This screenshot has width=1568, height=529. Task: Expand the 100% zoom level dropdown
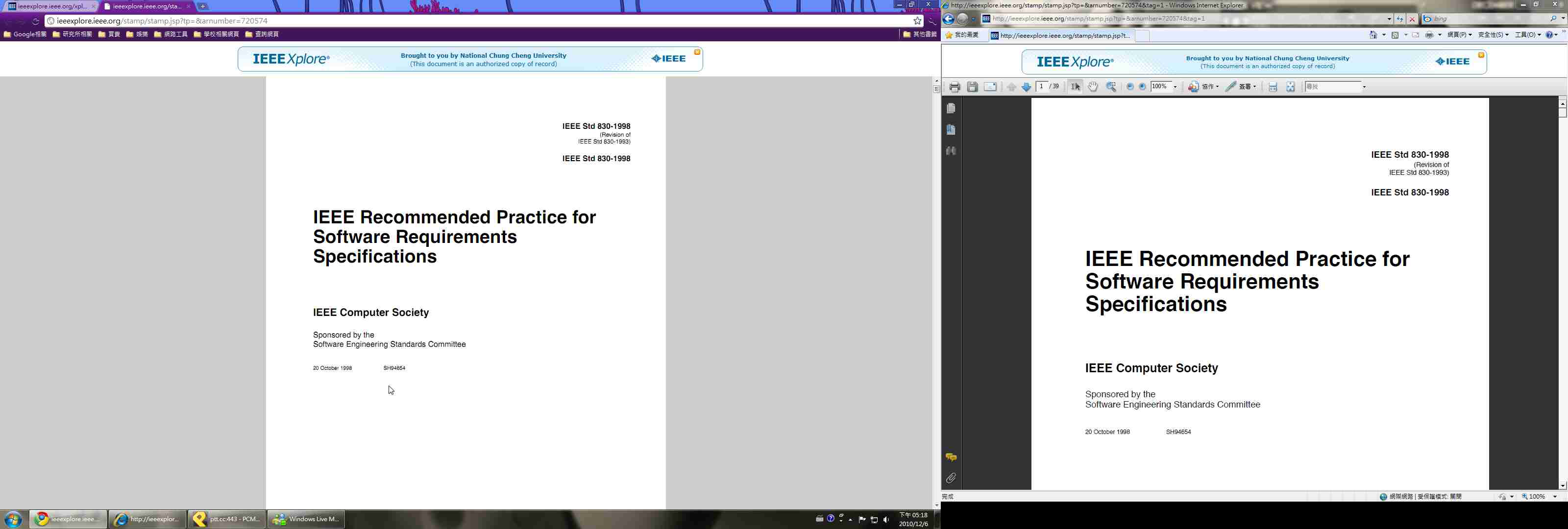pyautogui.click(x=1176, y=87)
